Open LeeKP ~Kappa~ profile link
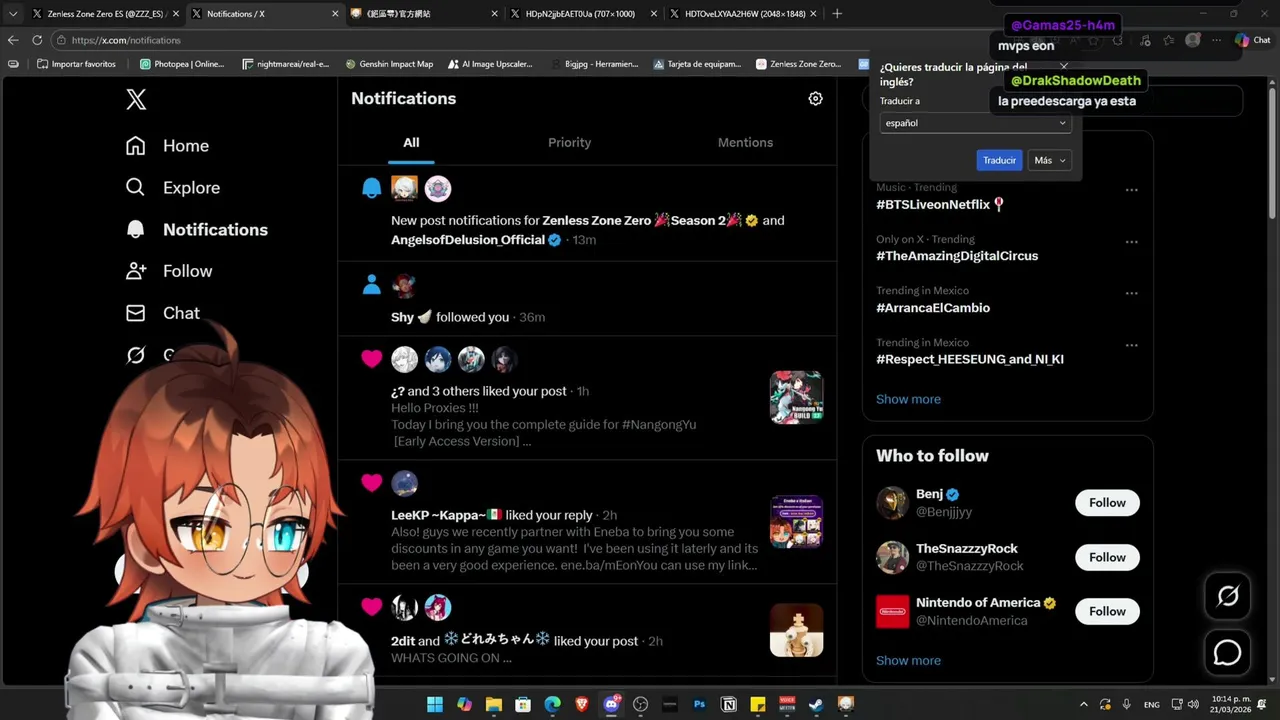 [x=446, y=515]
